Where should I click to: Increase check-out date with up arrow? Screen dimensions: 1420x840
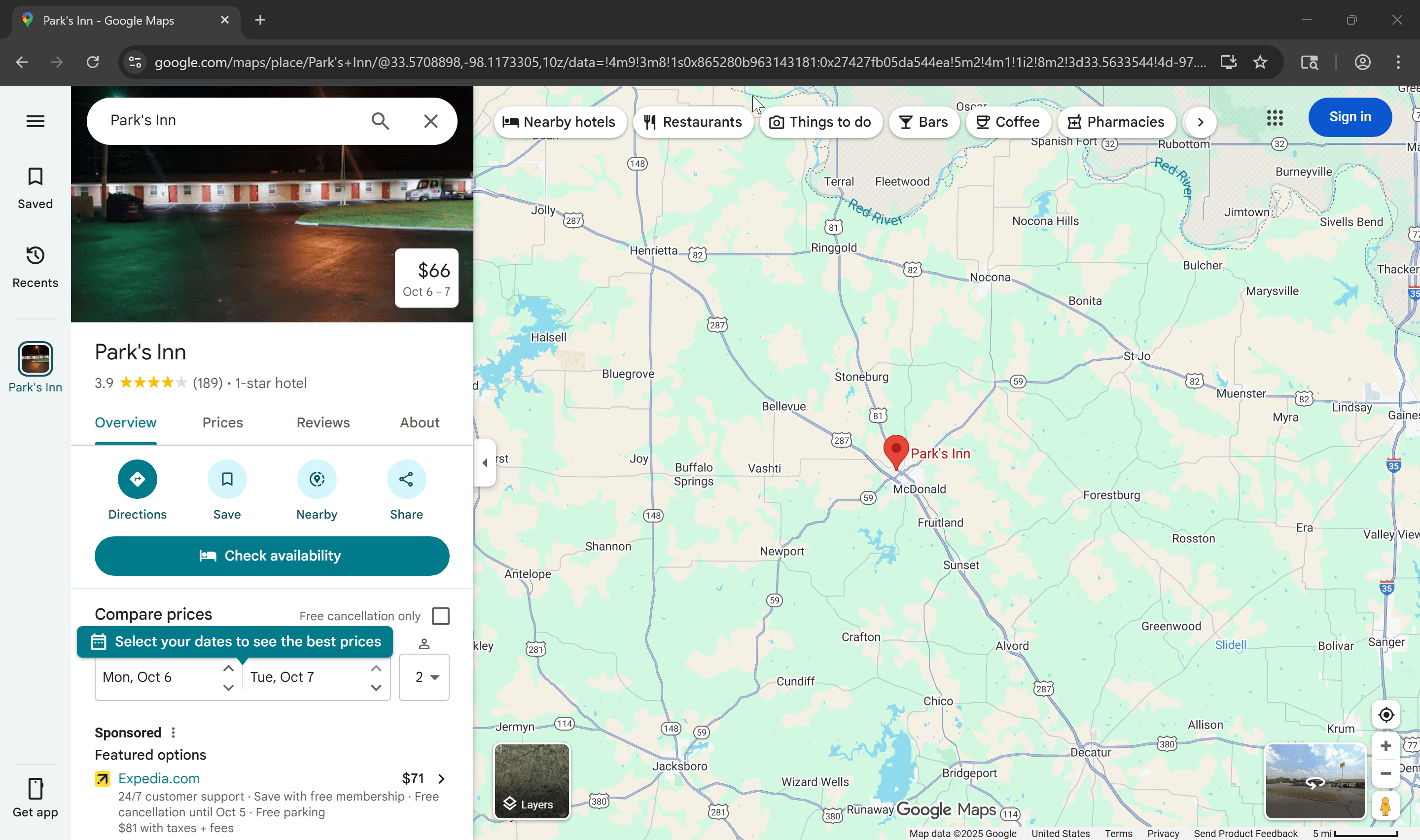coord(376,668)
